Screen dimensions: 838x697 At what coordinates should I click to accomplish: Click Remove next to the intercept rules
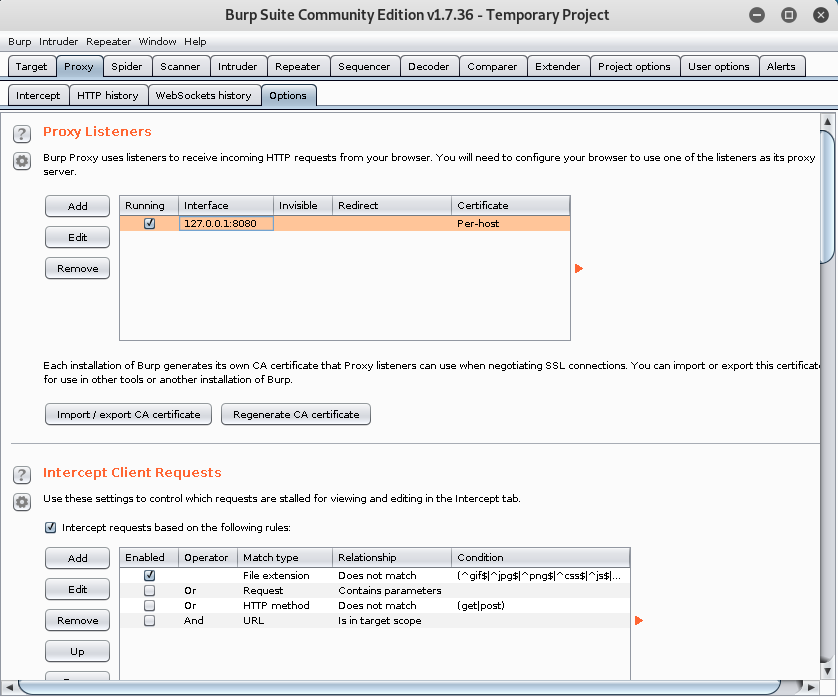77,621
